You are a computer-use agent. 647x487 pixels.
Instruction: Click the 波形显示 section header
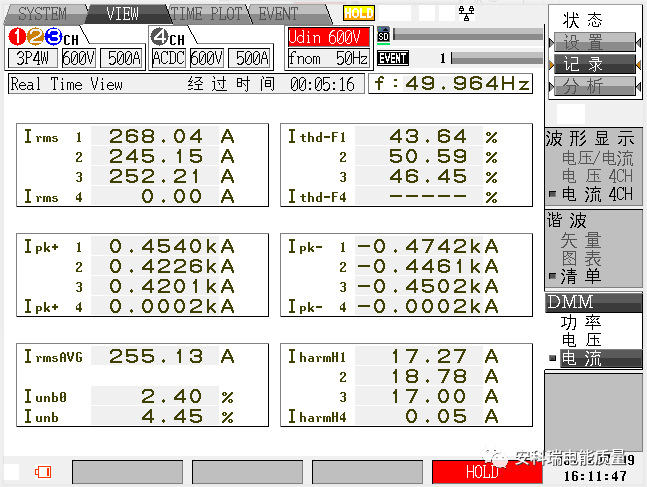point(590,139)
